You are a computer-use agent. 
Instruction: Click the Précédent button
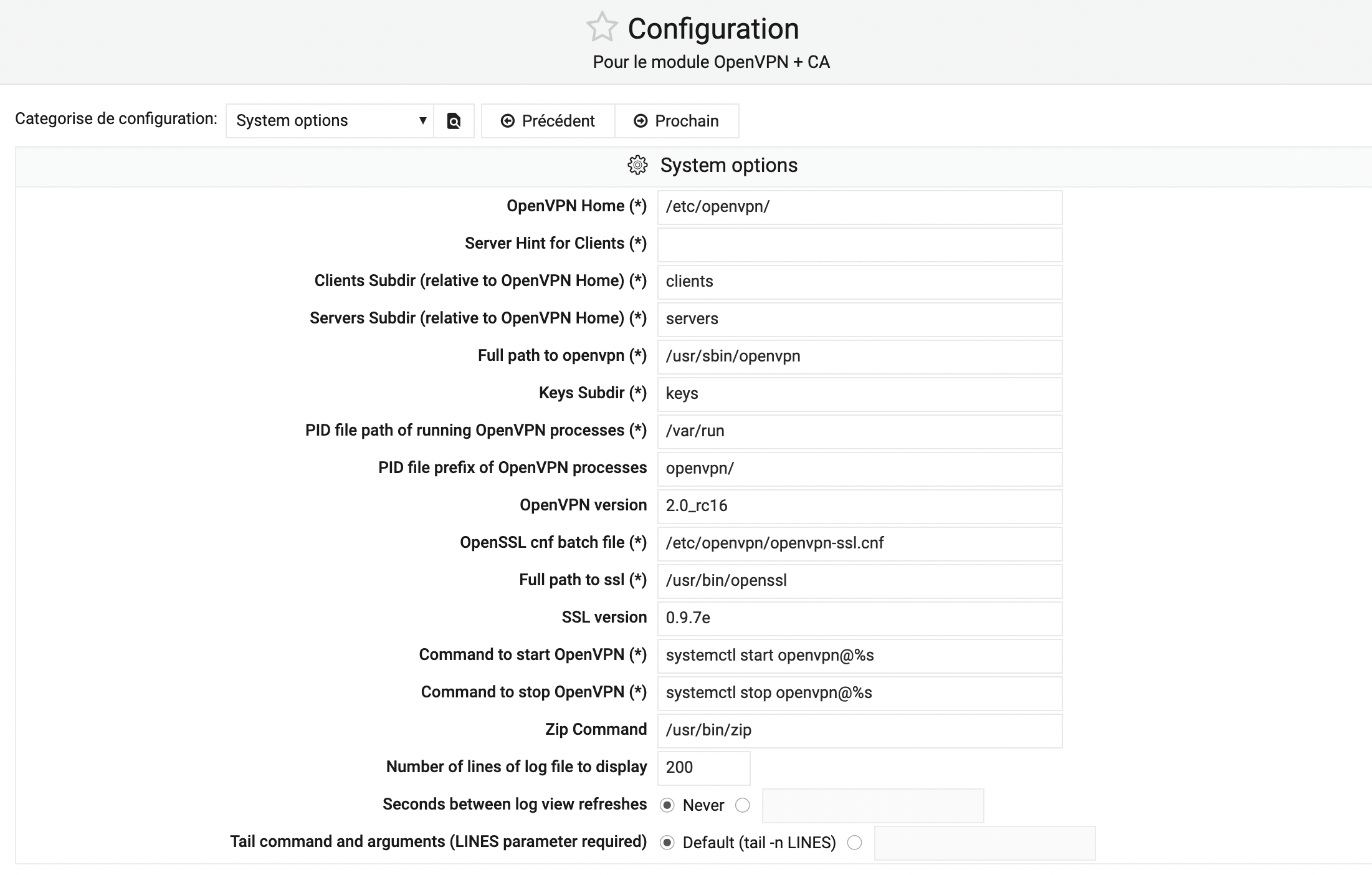(x=548, y=120)
